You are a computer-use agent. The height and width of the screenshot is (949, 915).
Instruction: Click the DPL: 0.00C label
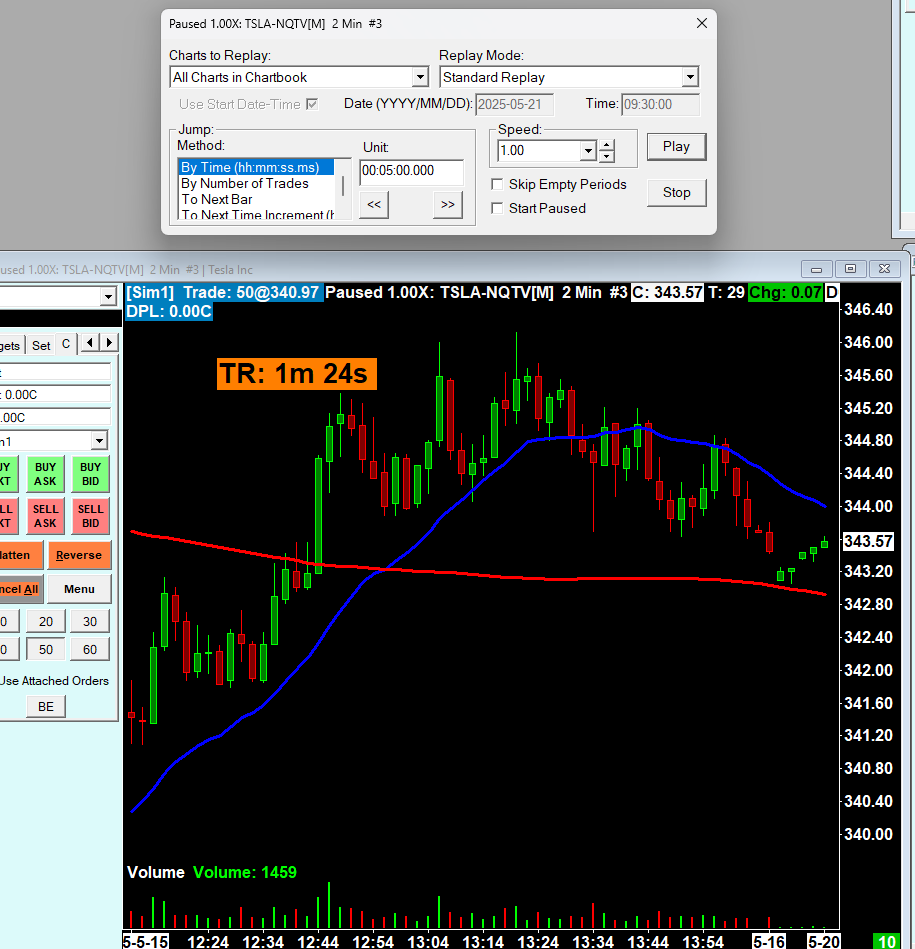tap(169, 311)
